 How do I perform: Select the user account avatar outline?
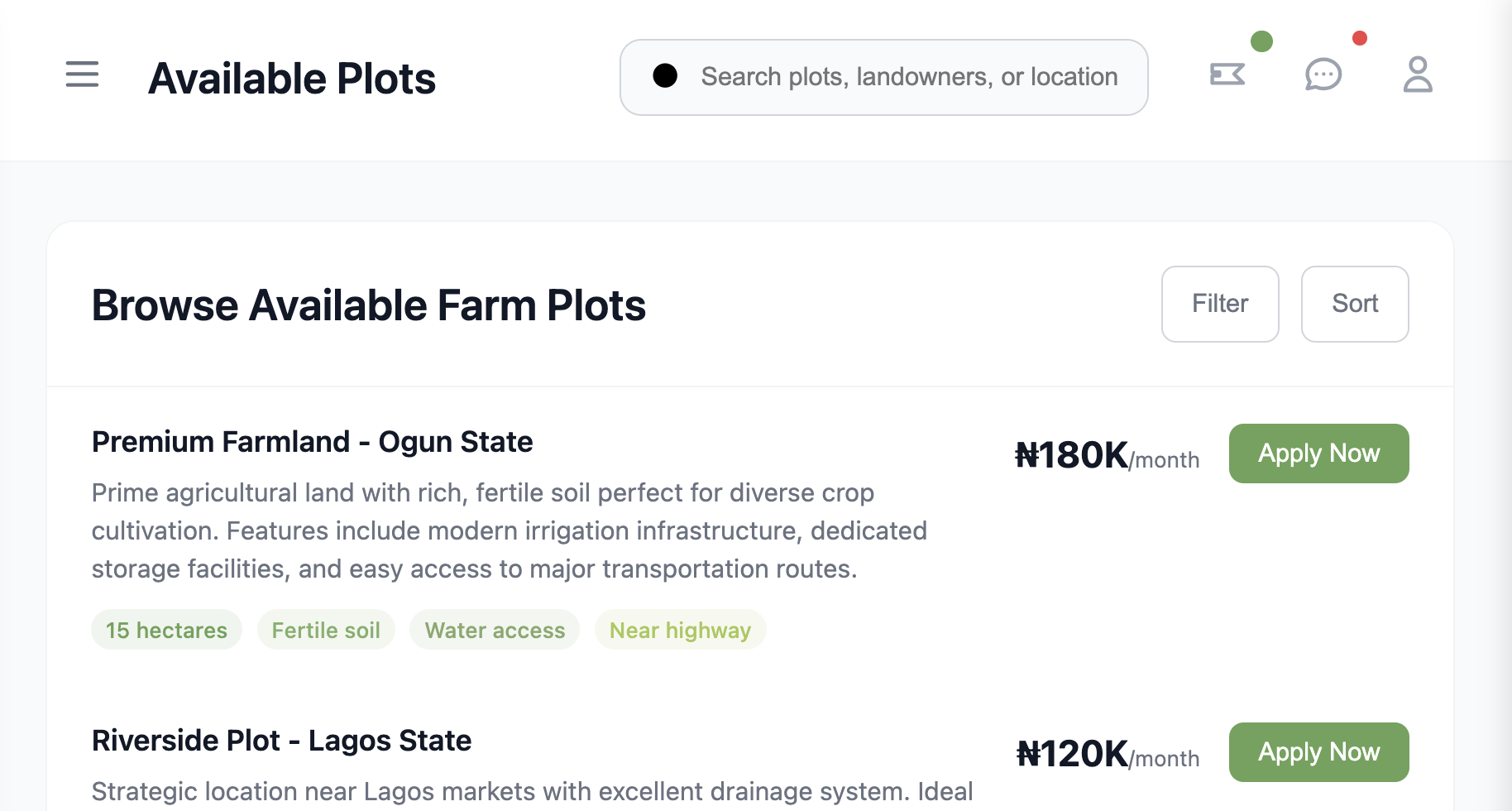tap(1418, 75)
